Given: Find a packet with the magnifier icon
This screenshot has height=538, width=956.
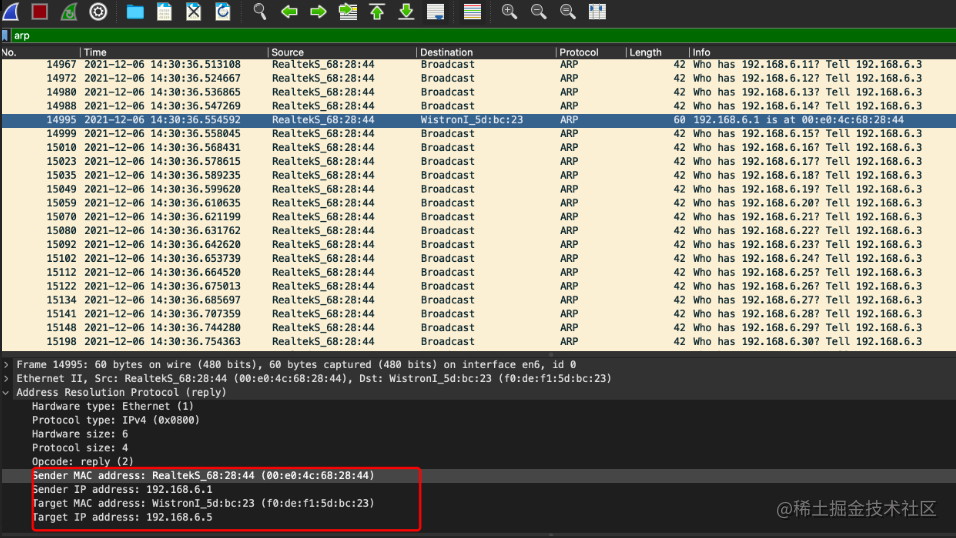Looking at the screenshot, I should point(260,11).
